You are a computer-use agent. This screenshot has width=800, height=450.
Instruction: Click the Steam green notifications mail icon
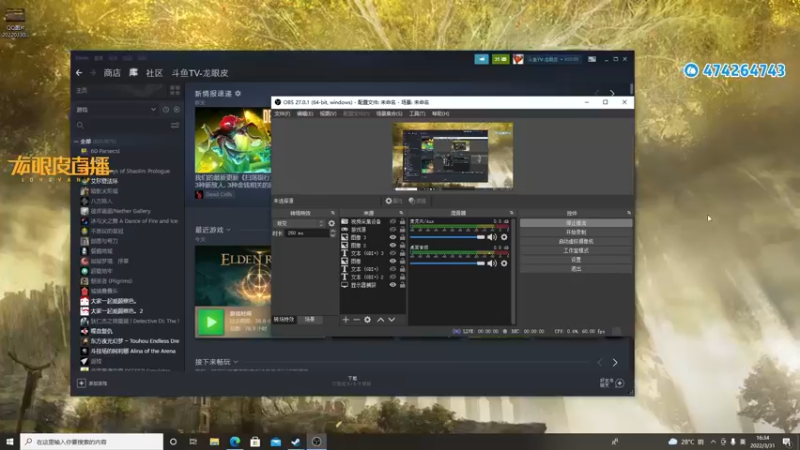point(501,59)
